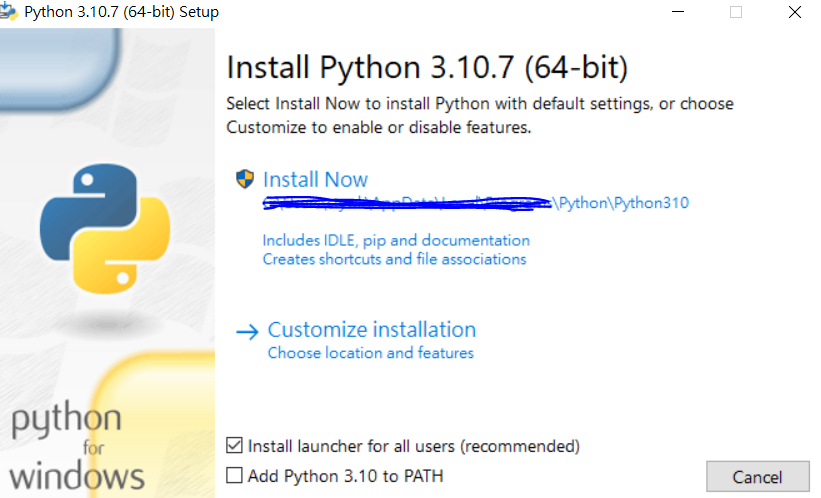821x498 pixels.
Task: Click 'Choose location and features' text
Action: click(371, 353)
